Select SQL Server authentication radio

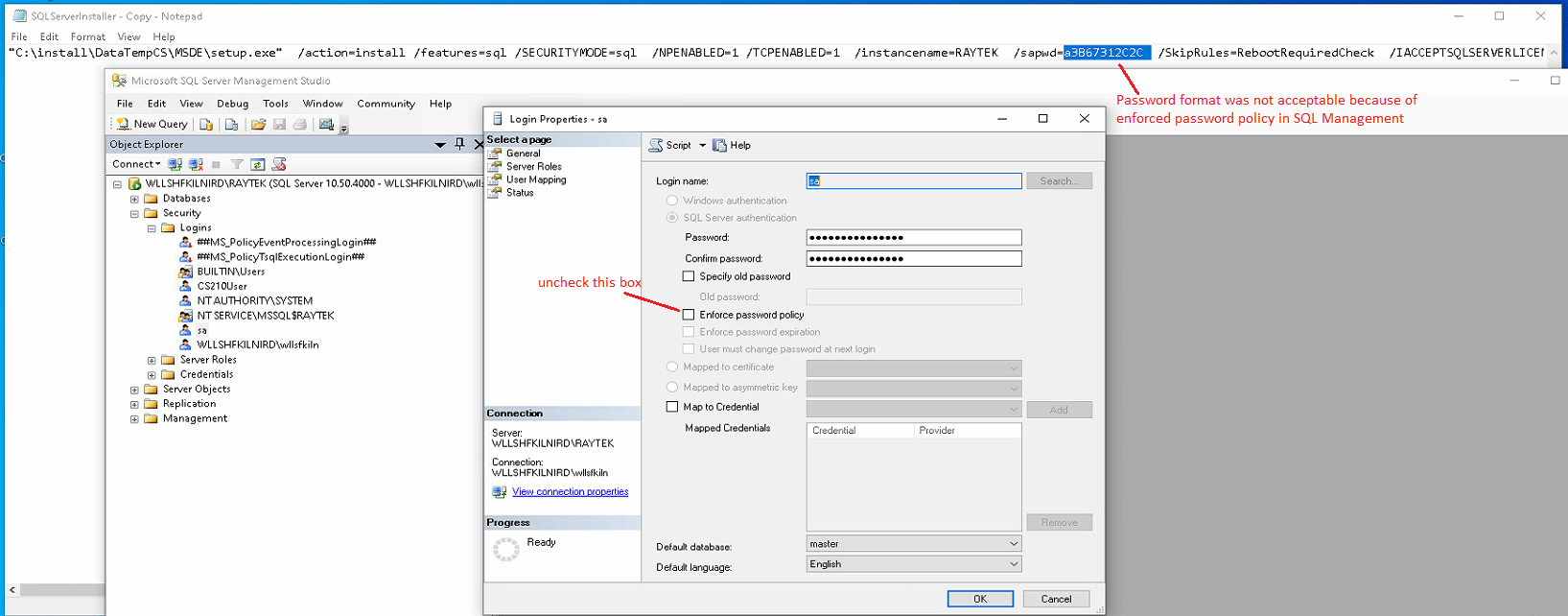672,218
